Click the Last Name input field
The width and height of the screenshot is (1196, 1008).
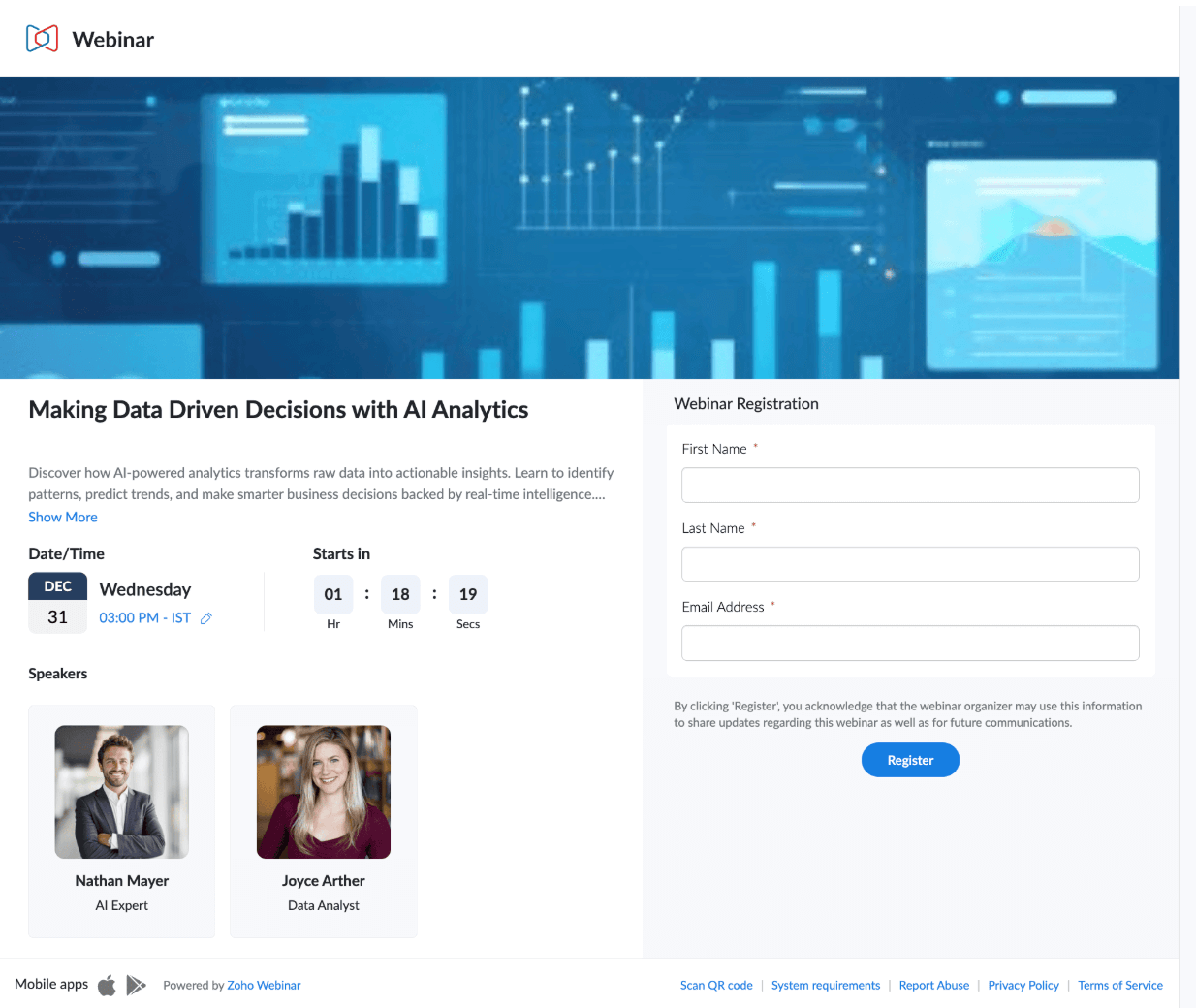(909, 564)
